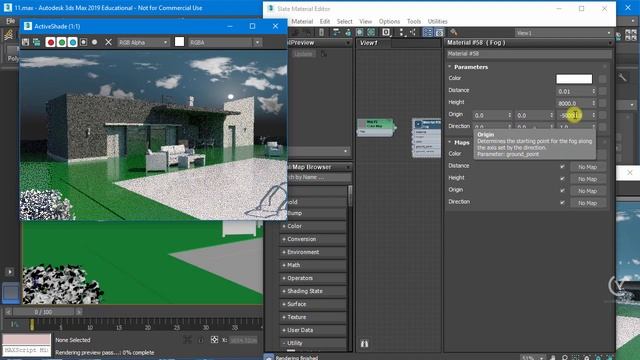Expand the Math category in Map Browser
Viewport: 640px width, 360px height.
pyautogui.click(x=313, y=265)
